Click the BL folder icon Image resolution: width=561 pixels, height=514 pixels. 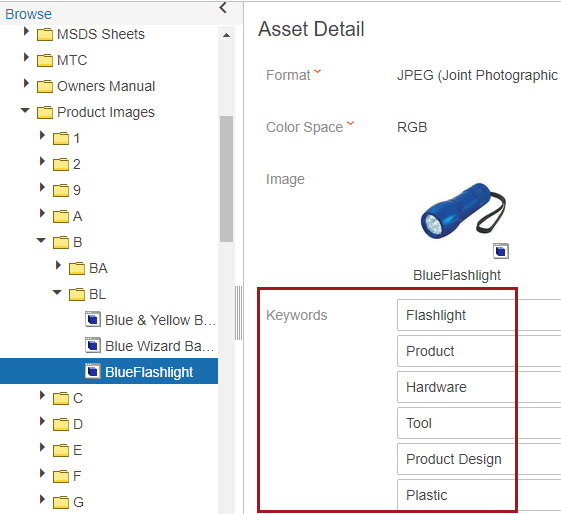[77, 294]
